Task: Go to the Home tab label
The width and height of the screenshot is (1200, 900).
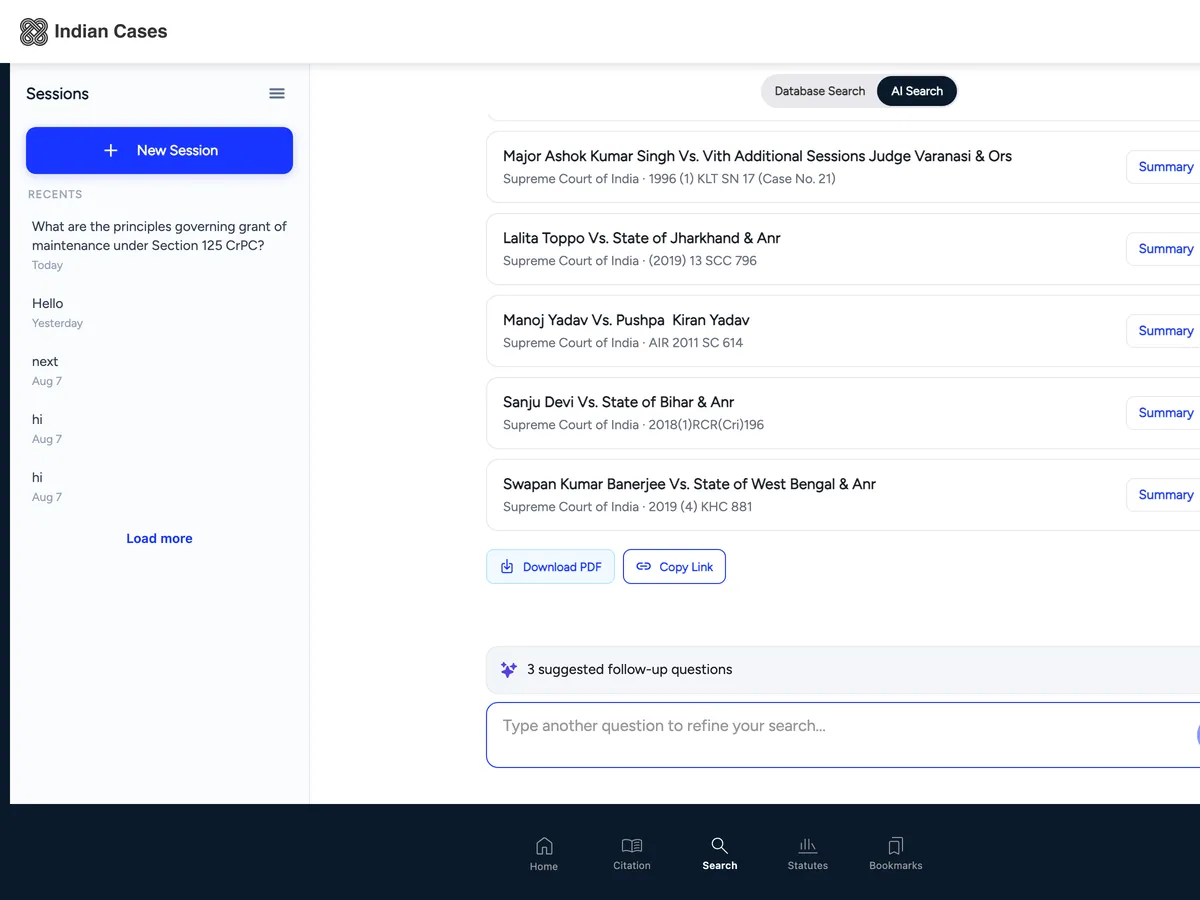Action: click(x=544, y=866)
